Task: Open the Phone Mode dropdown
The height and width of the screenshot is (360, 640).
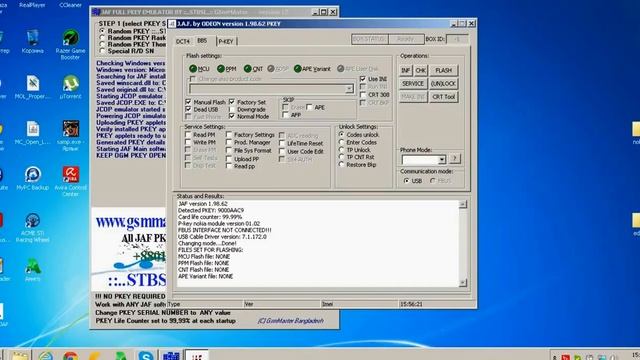Action: pos(442,159)
